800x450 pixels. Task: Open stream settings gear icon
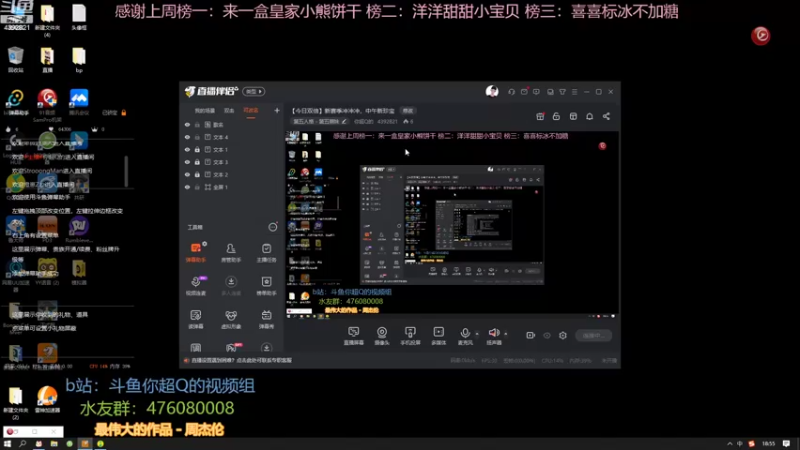(x=563, y=335)
